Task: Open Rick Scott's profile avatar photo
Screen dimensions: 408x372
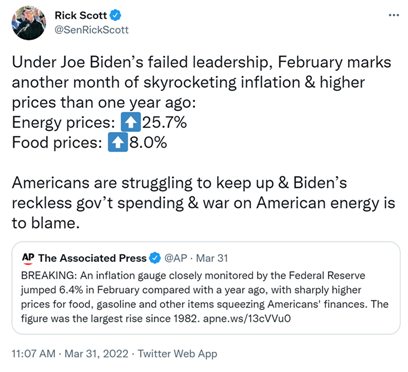Action: click(x=29, y=23)
